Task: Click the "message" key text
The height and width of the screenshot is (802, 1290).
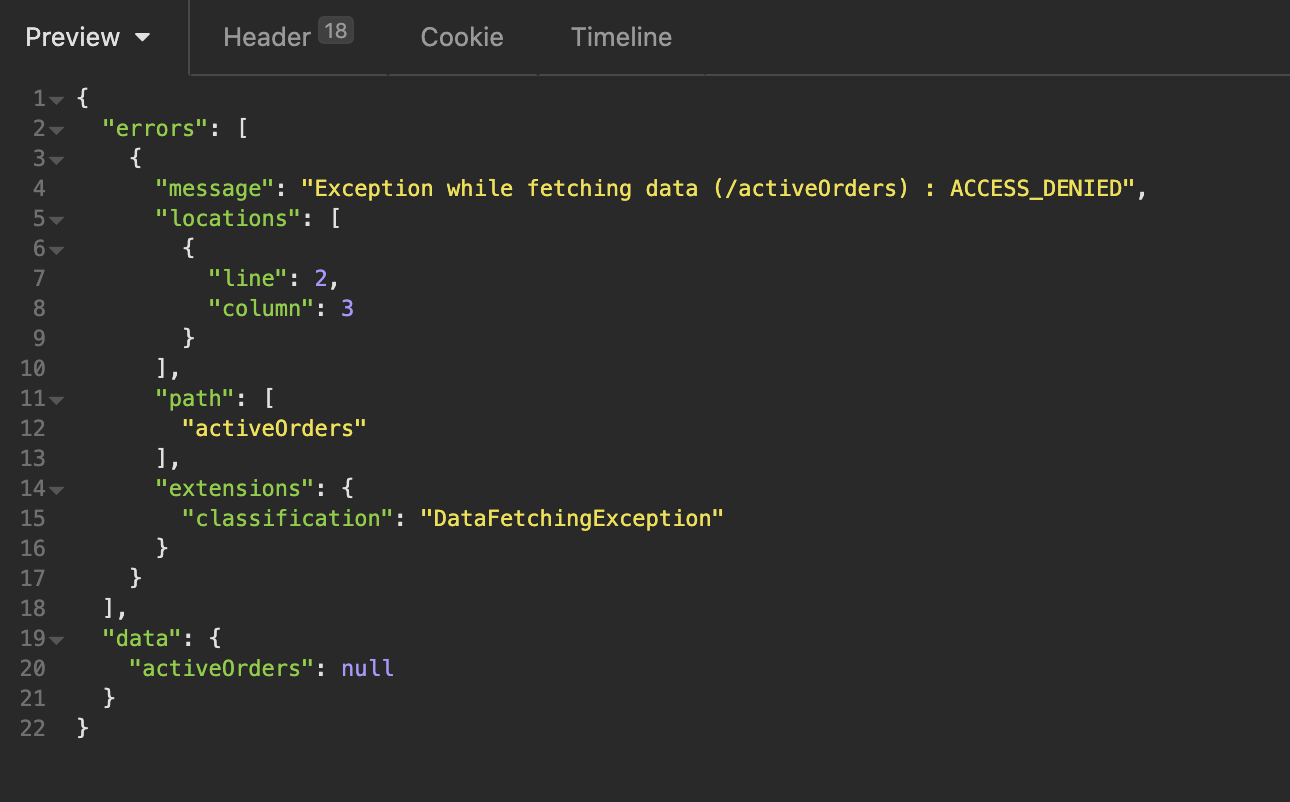Action: 214,188
